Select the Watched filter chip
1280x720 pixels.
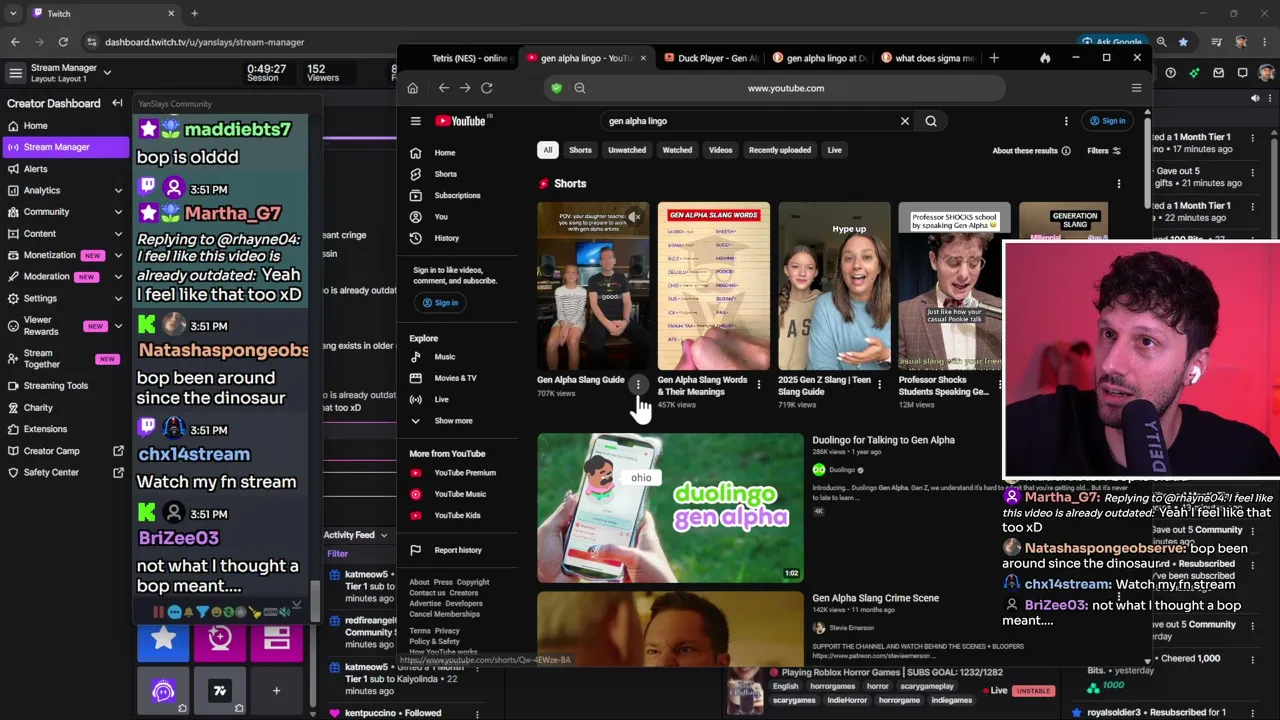(x=677, y=150)
